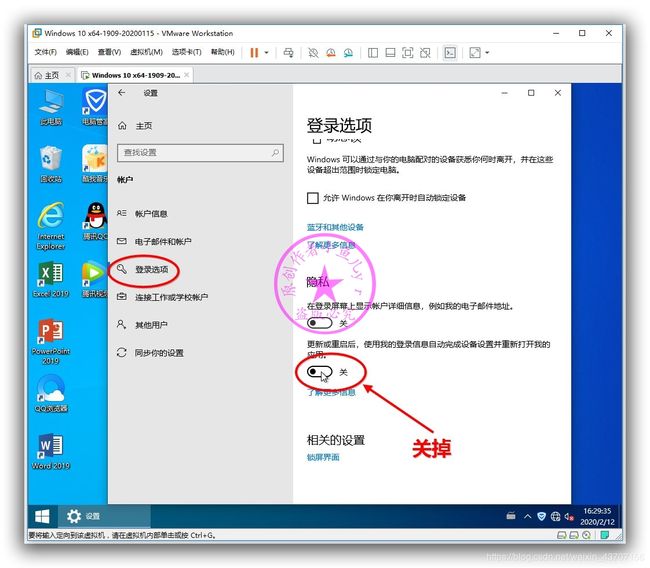The height and width of the screenshot is (568, 650).
Task: Open the taskbar clock showing 16:29:35
Action: tap(597, 516)
